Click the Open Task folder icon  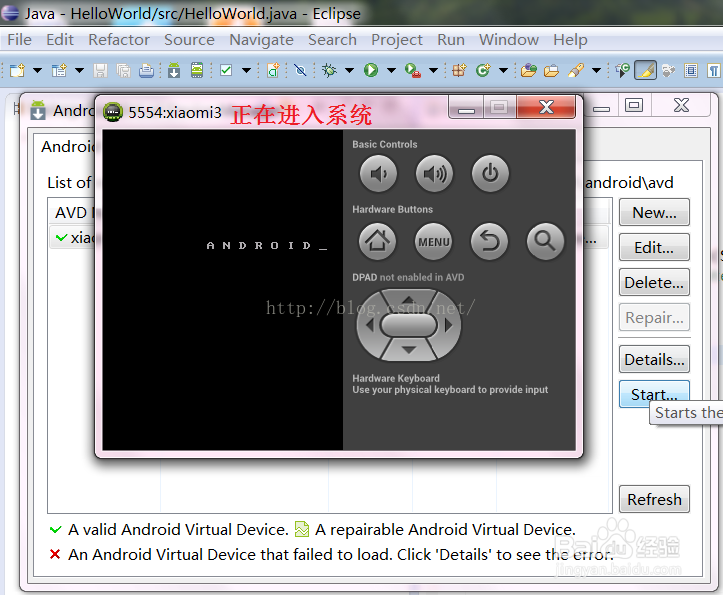tap(551, 71)
